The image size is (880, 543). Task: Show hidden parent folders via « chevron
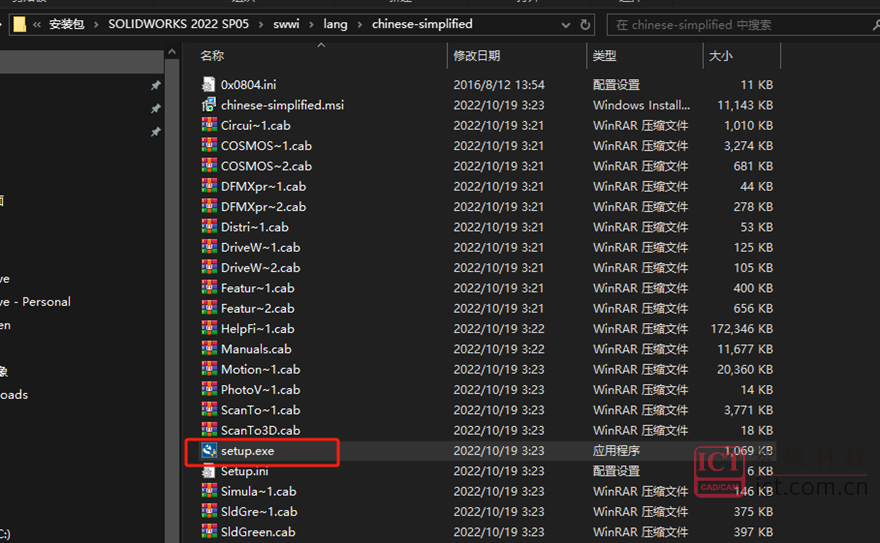click(37, 25)
